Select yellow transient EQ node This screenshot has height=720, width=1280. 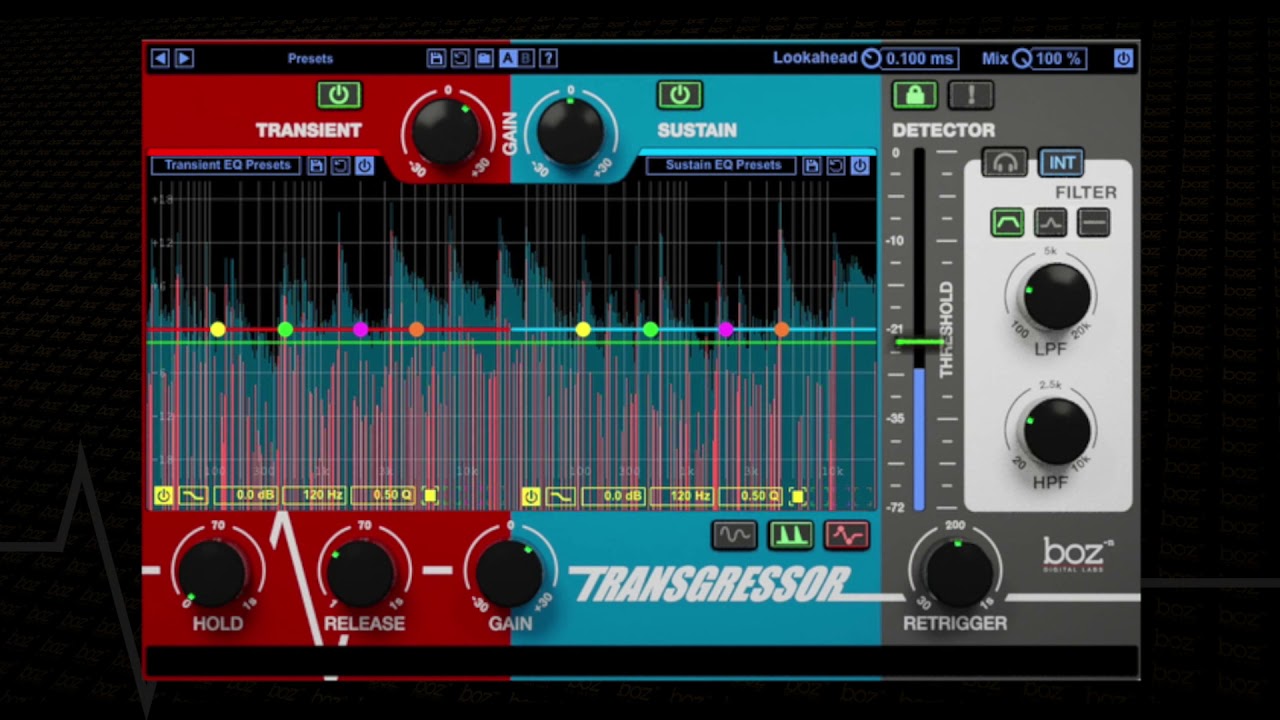pyautogui.click(x=218, y=329)
